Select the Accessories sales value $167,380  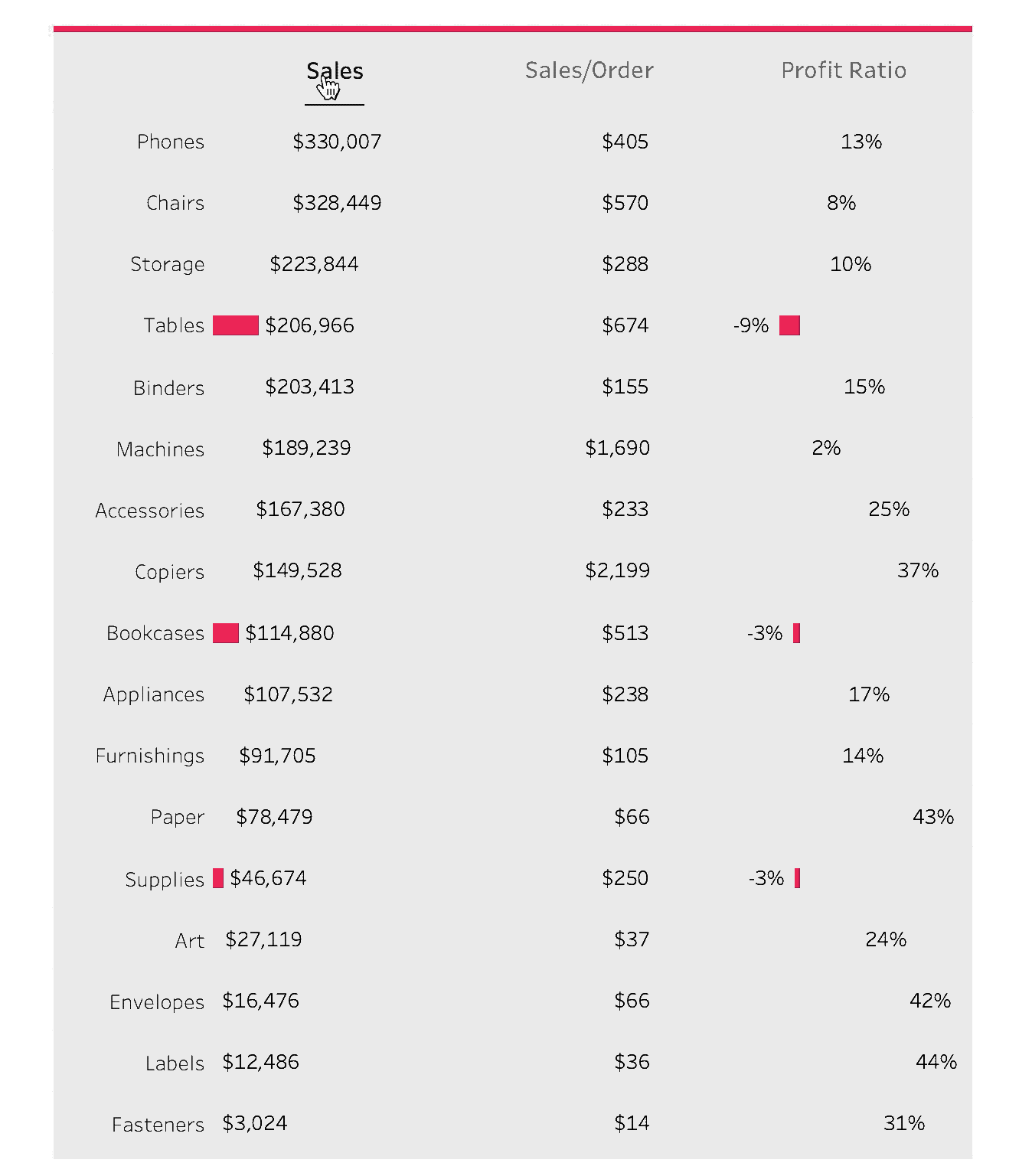tap(300, 509)
